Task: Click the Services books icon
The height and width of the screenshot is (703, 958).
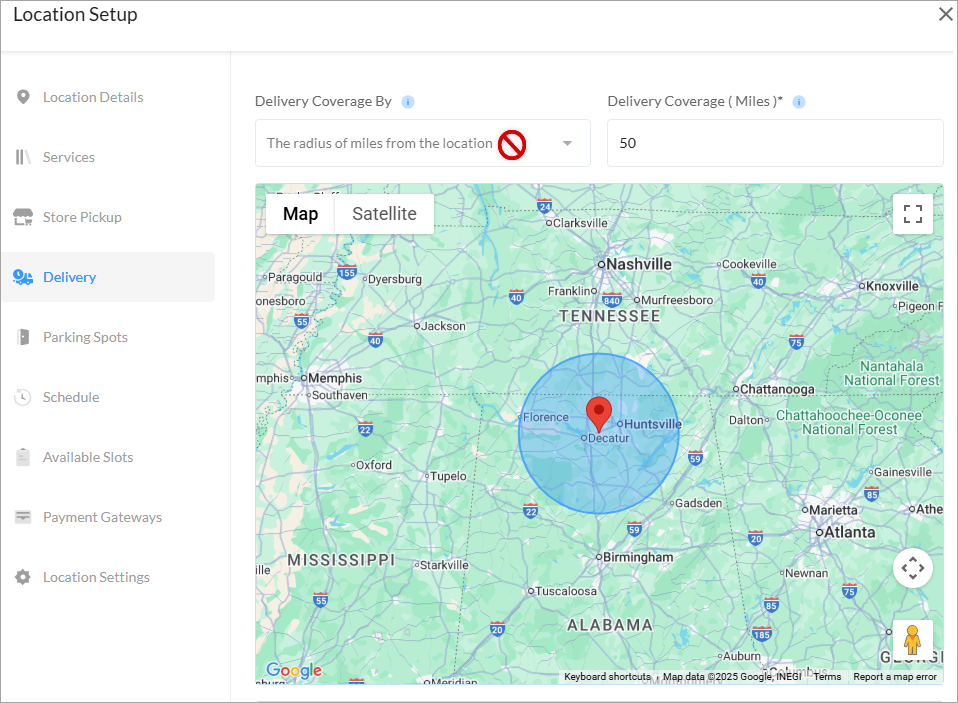Action: (23, 157)
